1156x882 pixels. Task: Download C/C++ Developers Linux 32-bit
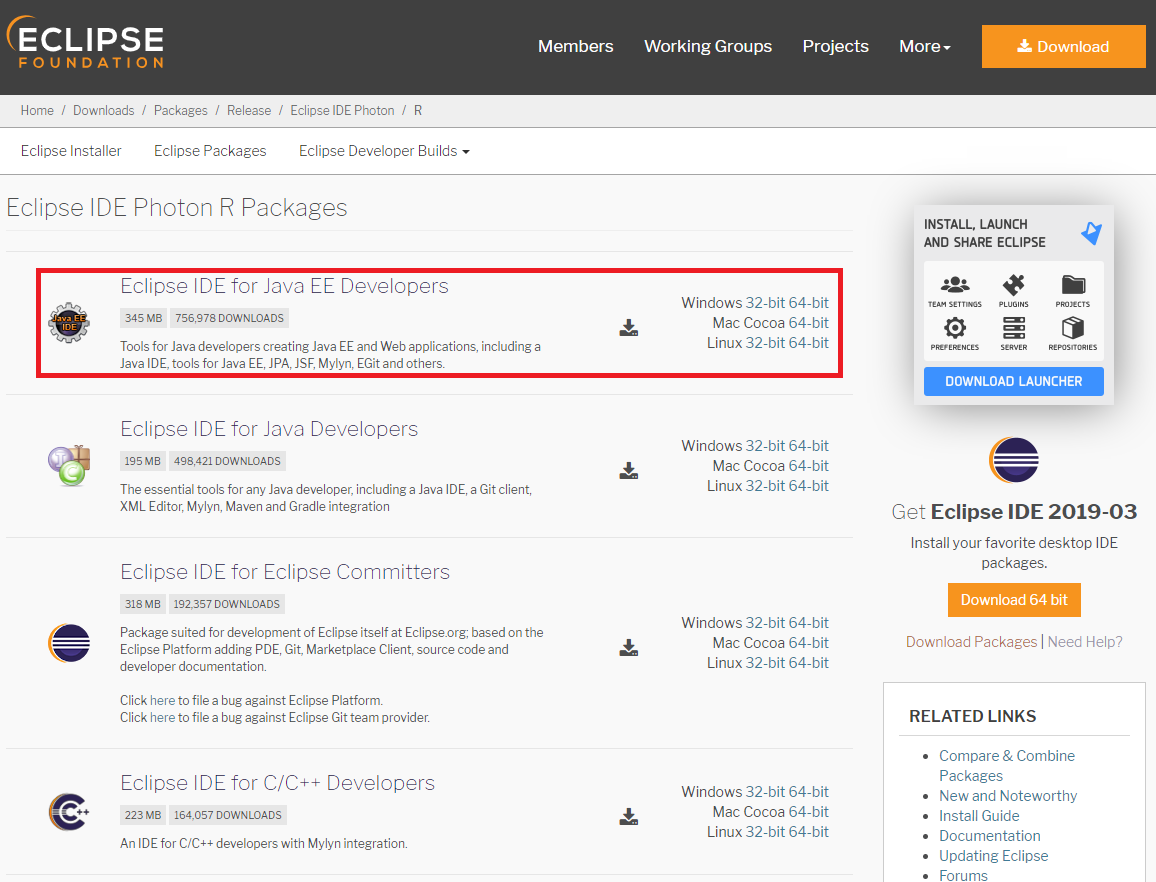pos(765,832)
